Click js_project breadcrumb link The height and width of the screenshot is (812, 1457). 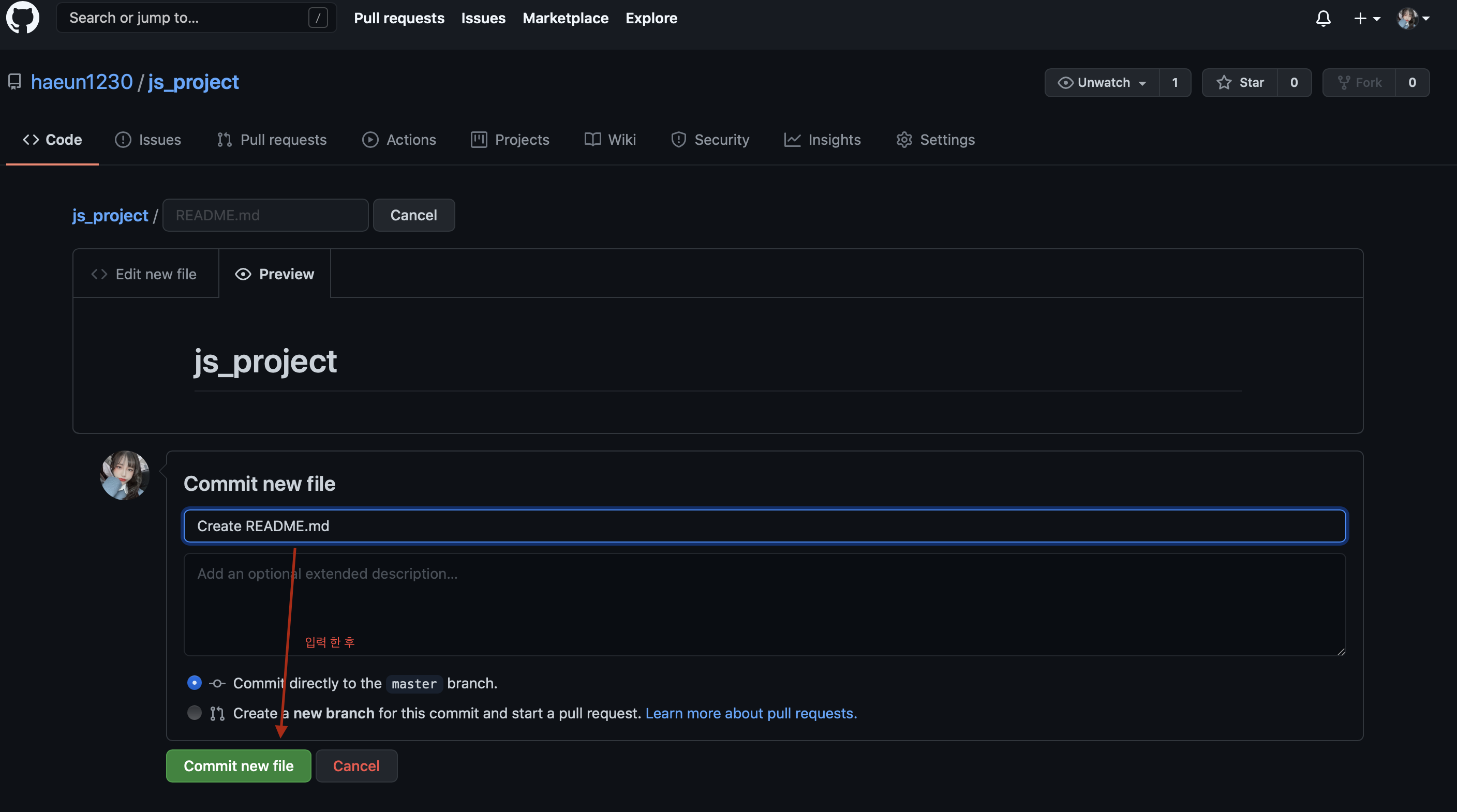110,216
